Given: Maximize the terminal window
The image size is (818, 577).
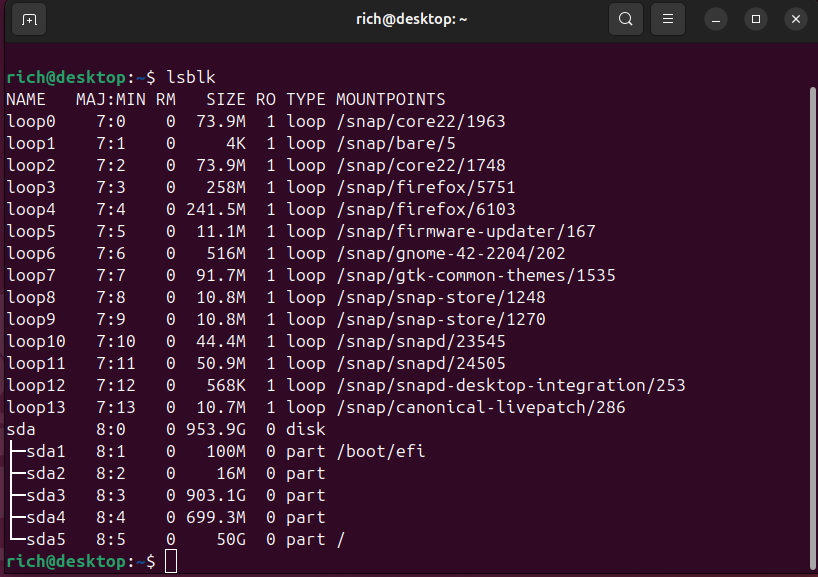Looking at the screenshot, I should (755, 18).
